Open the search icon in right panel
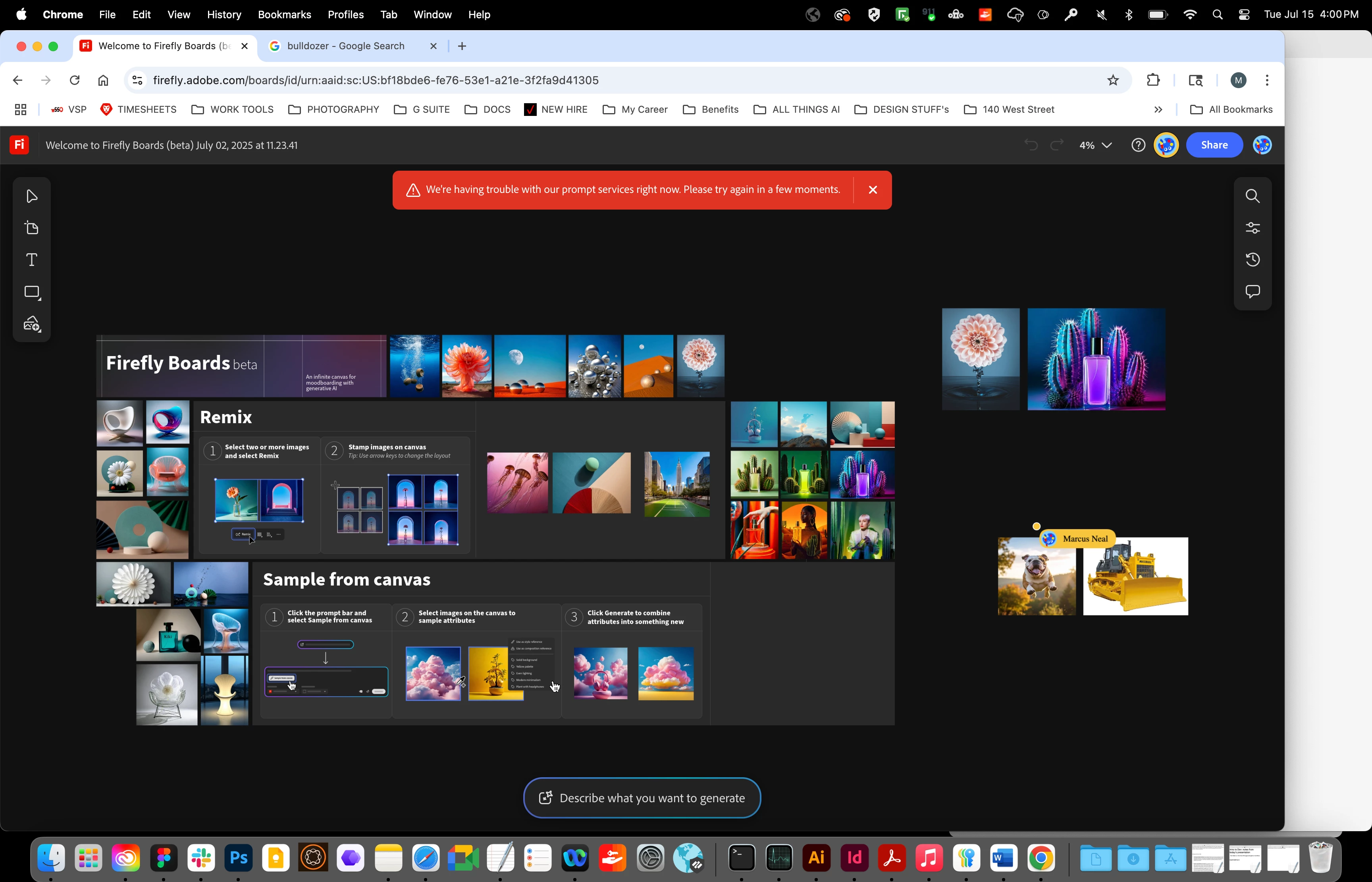Screen dimensions: 1372x882 click(x=1253, y=196)
